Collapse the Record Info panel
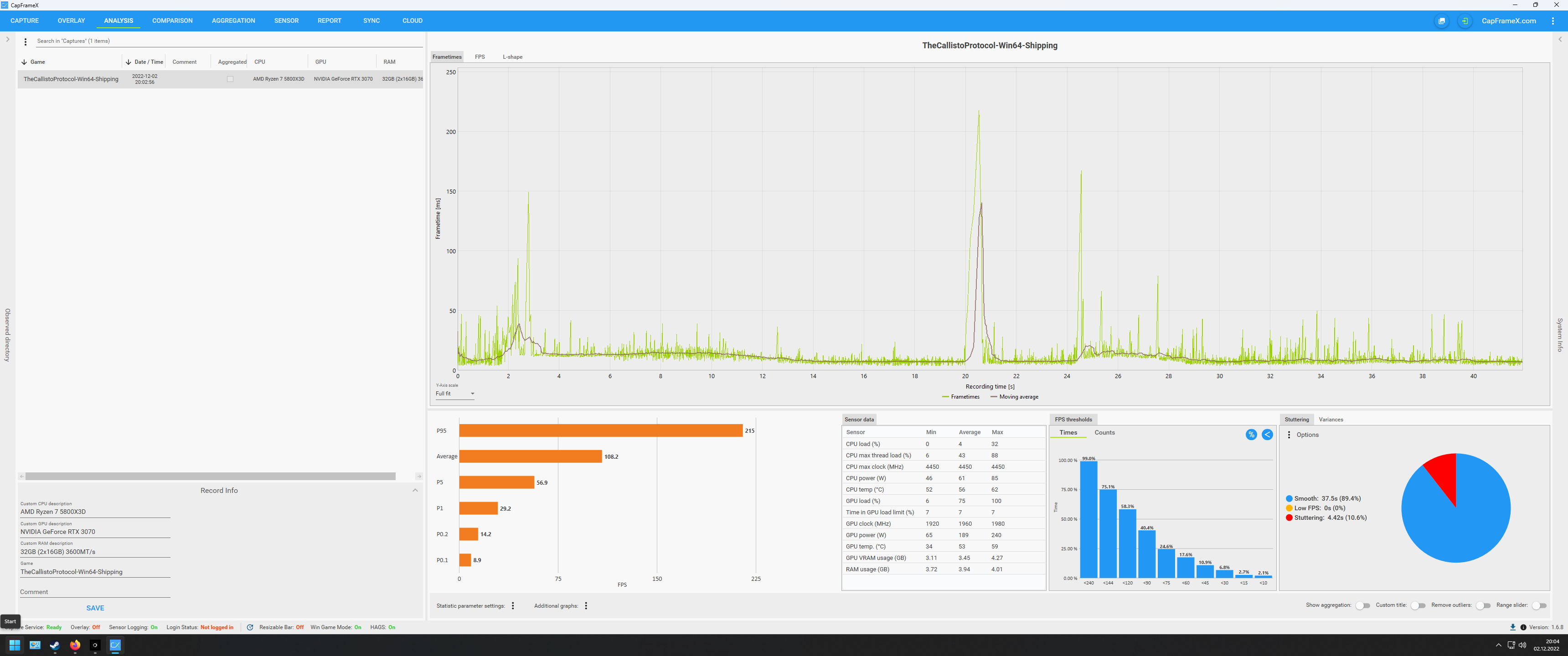The height and width of the screenshot is (656, 1568). [x=415, y=491]
